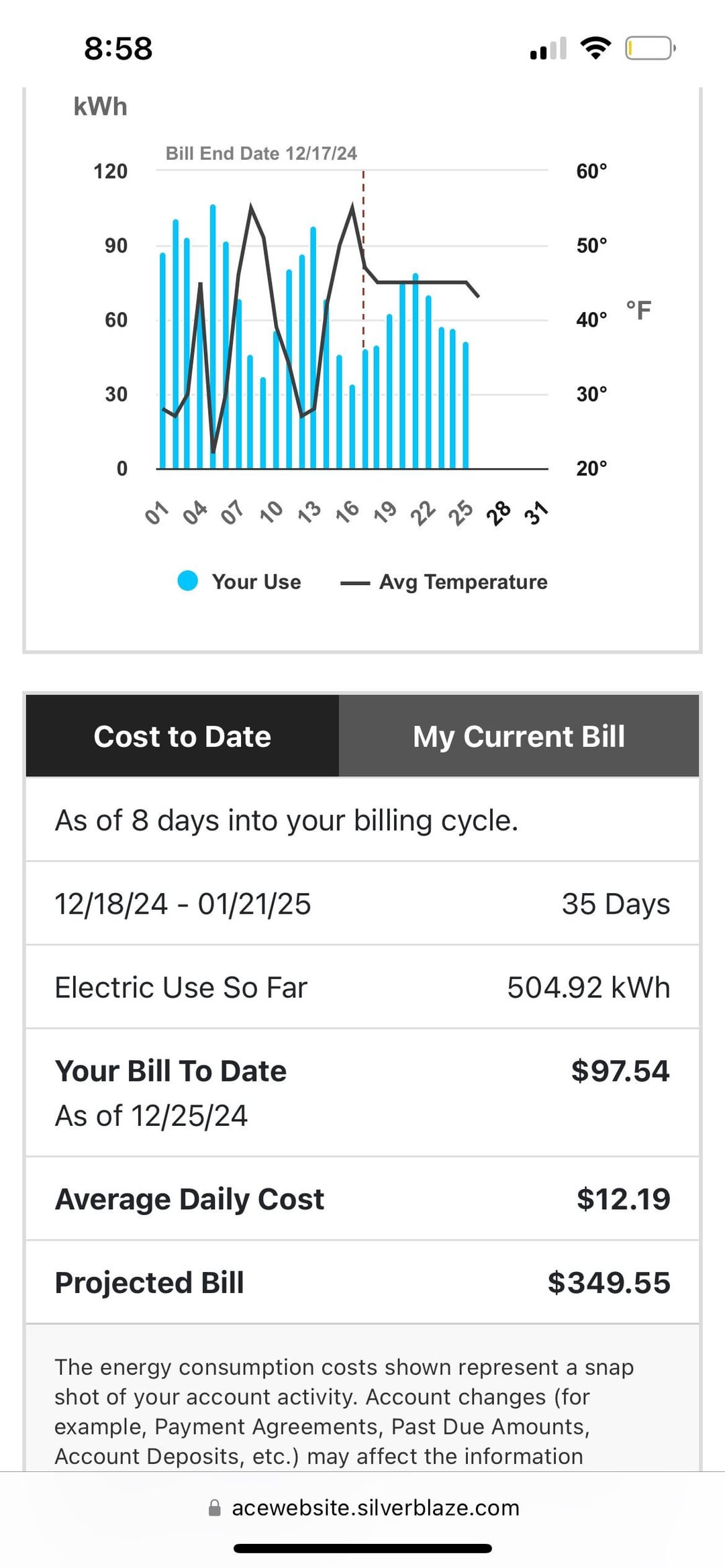The image size is (725, 1568).
Task: Select the 28 date label on chart axis
Action: pyautogui.click(x=498, y=513)
